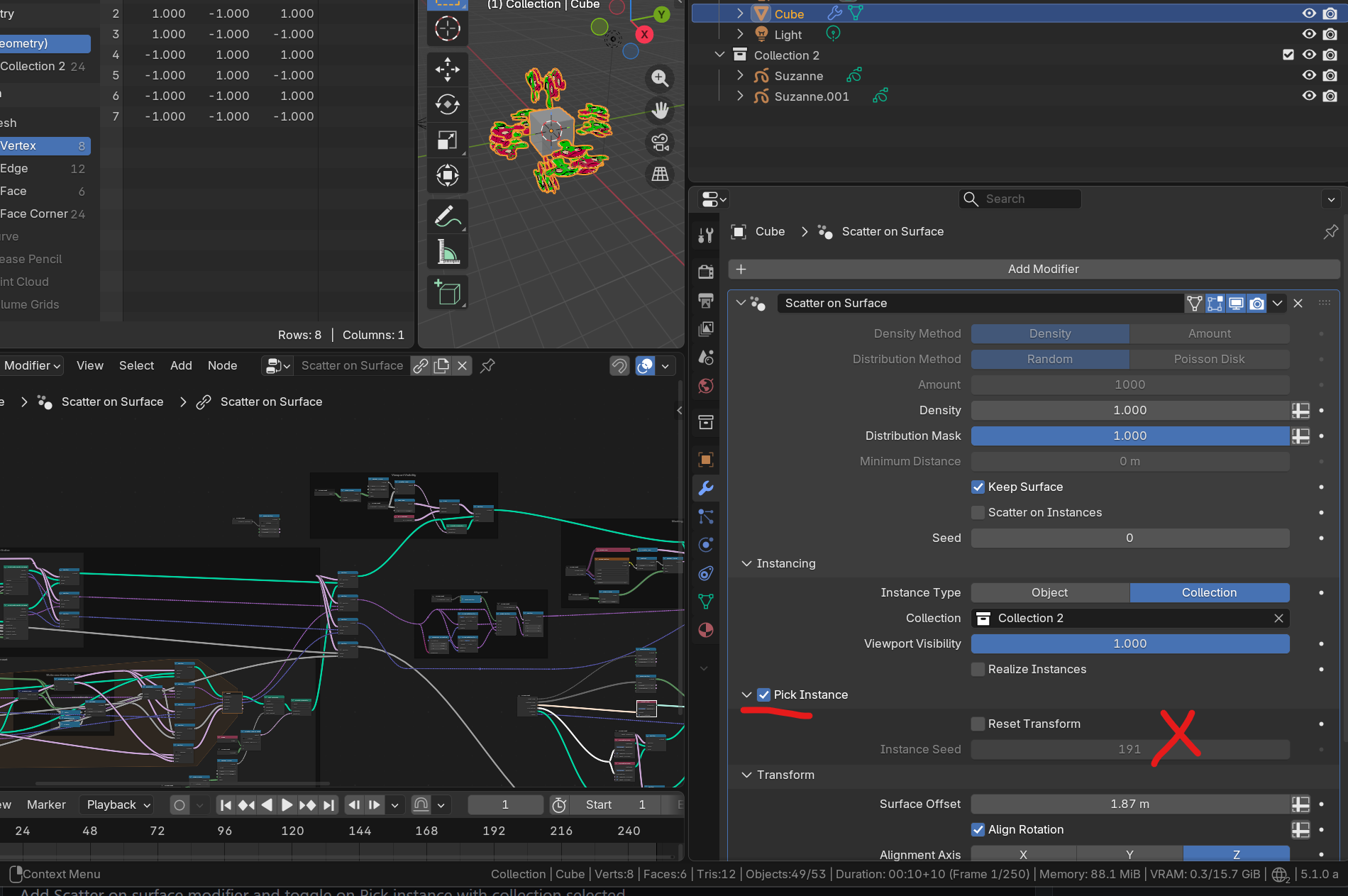Switch perspective/orthographic grid icon in viewport

[x=660, y=174]
